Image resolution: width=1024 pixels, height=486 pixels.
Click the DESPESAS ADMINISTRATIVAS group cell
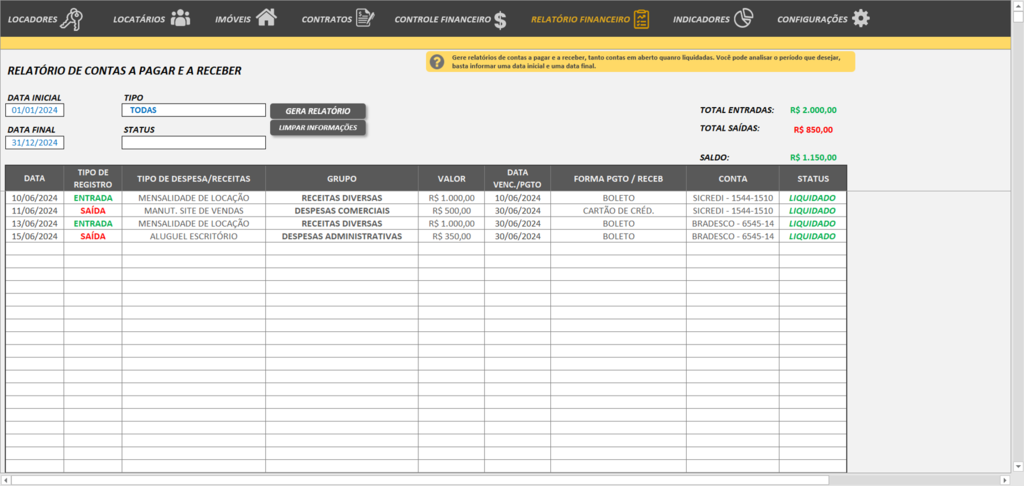click(x=342, y=236)
